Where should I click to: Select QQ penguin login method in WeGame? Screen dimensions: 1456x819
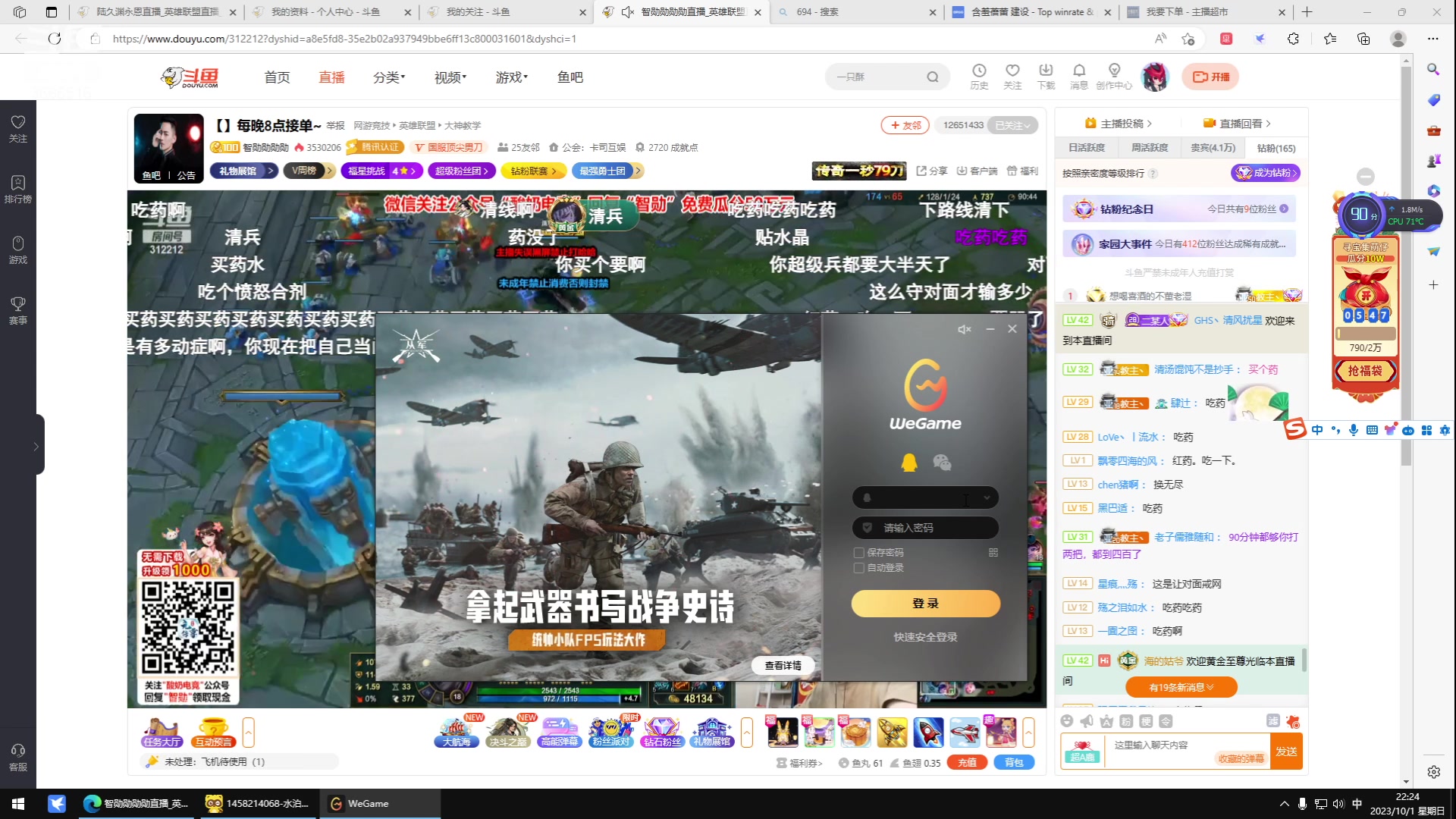[x=909, y=463]
